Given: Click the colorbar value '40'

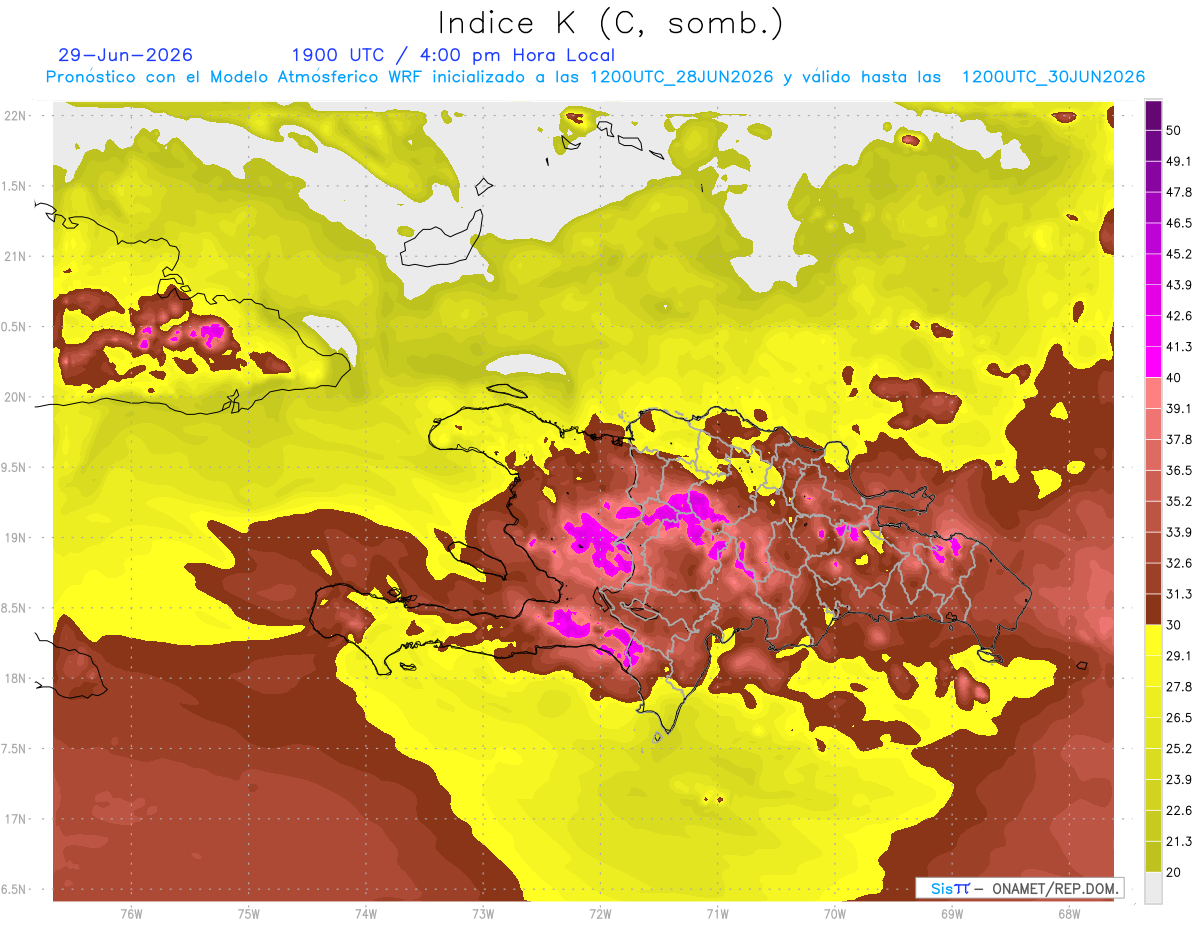Looking at the screenshot, I should tap(1174, 378).
